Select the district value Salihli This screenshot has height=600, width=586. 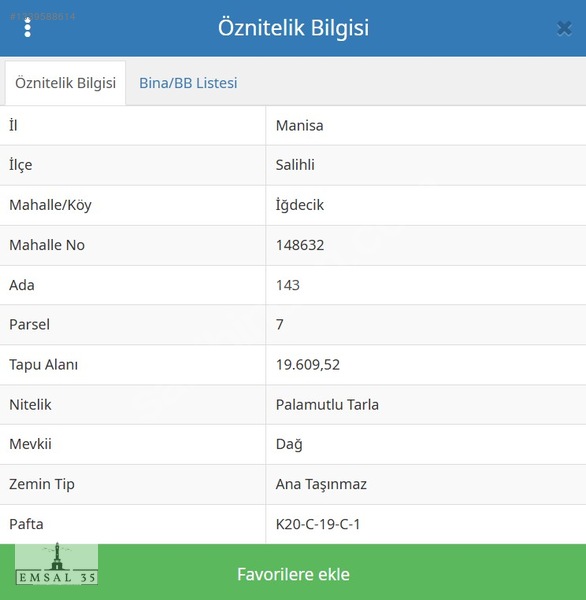(x=295, y=165)
